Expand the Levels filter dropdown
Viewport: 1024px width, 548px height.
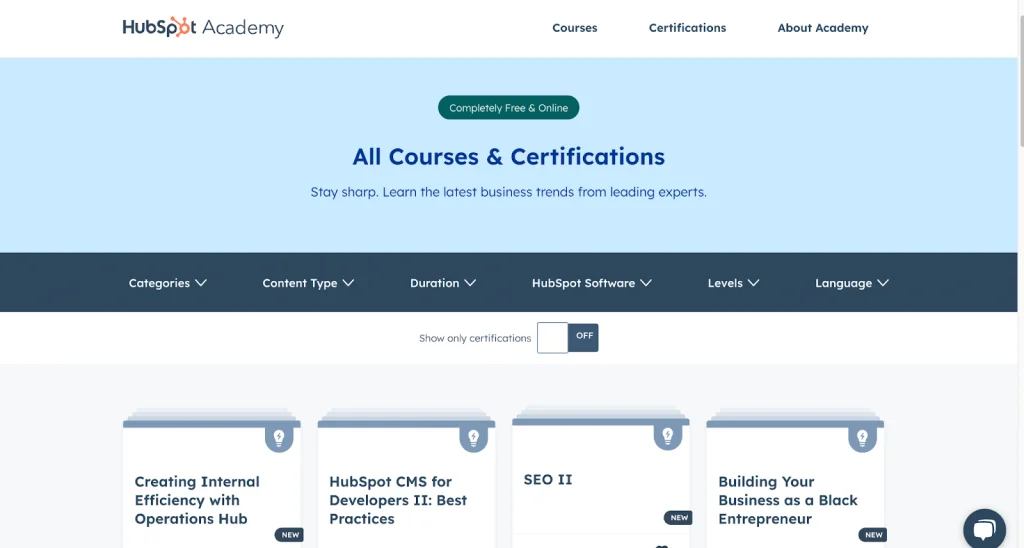[x=733, y=283]
